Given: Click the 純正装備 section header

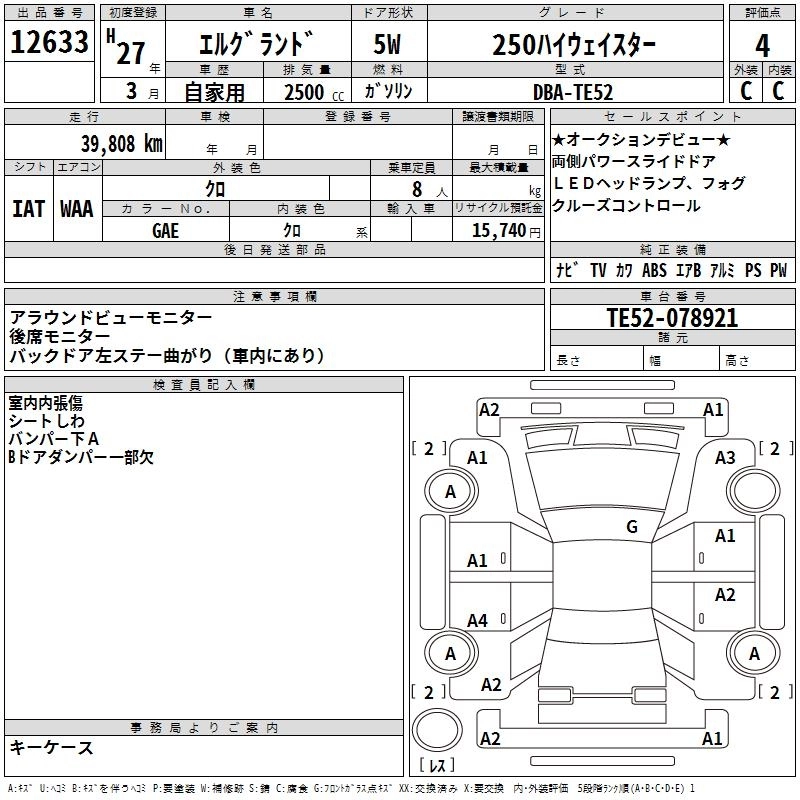Looking at the screenshot, I should pos(673,249).
